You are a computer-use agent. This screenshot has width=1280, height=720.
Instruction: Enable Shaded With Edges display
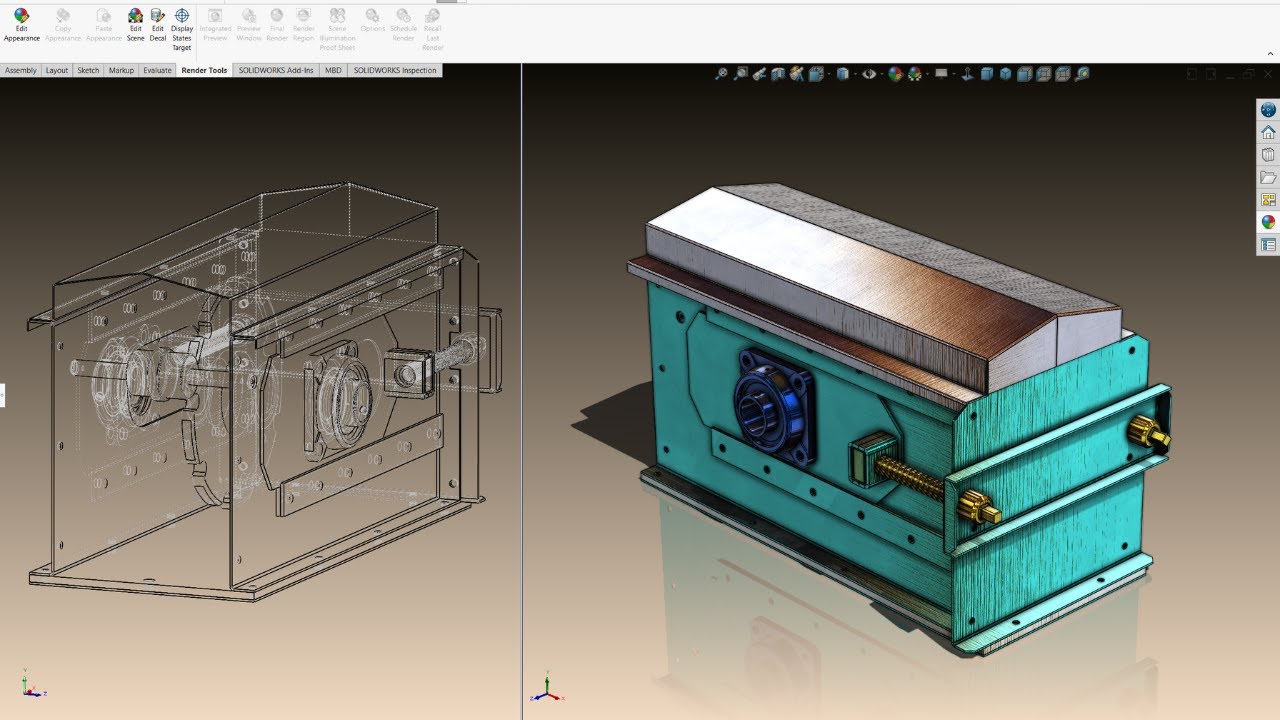[986, 74]
